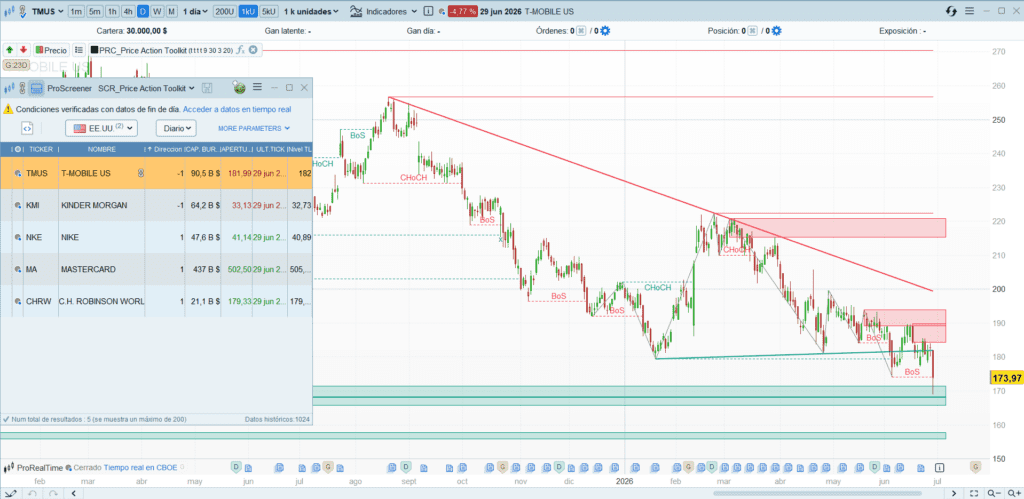The height and width of the screenshot is (499, 1024).
Task: Select the M monthly timeframe button
Action: click(171, 11)
